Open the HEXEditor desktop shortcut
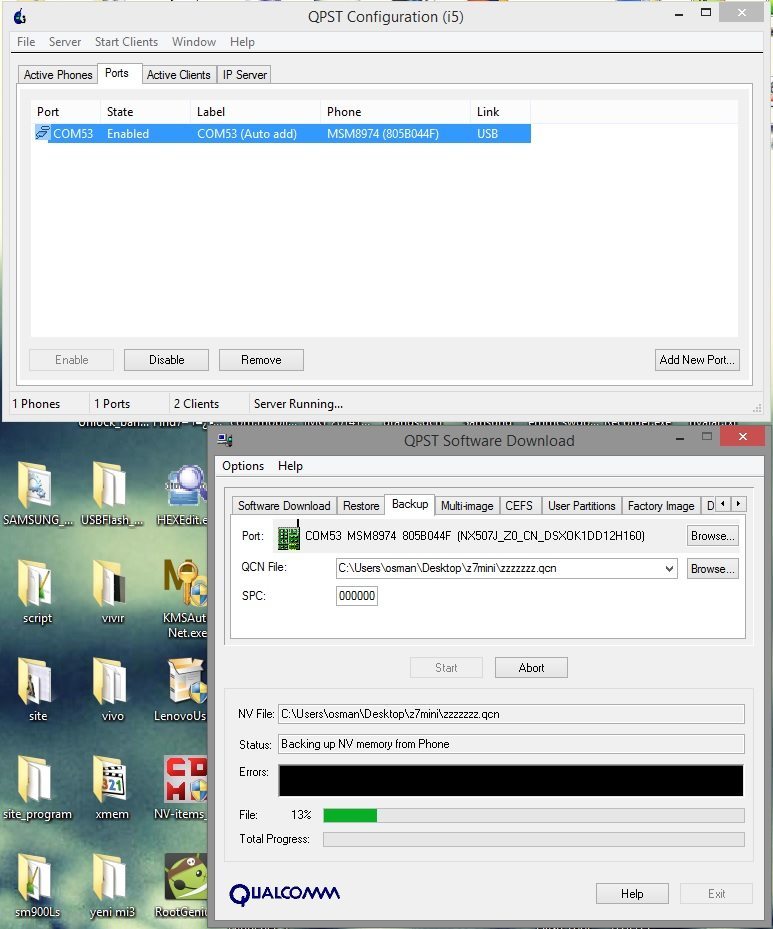The image size is (773, 929). [x=186, y=488]
